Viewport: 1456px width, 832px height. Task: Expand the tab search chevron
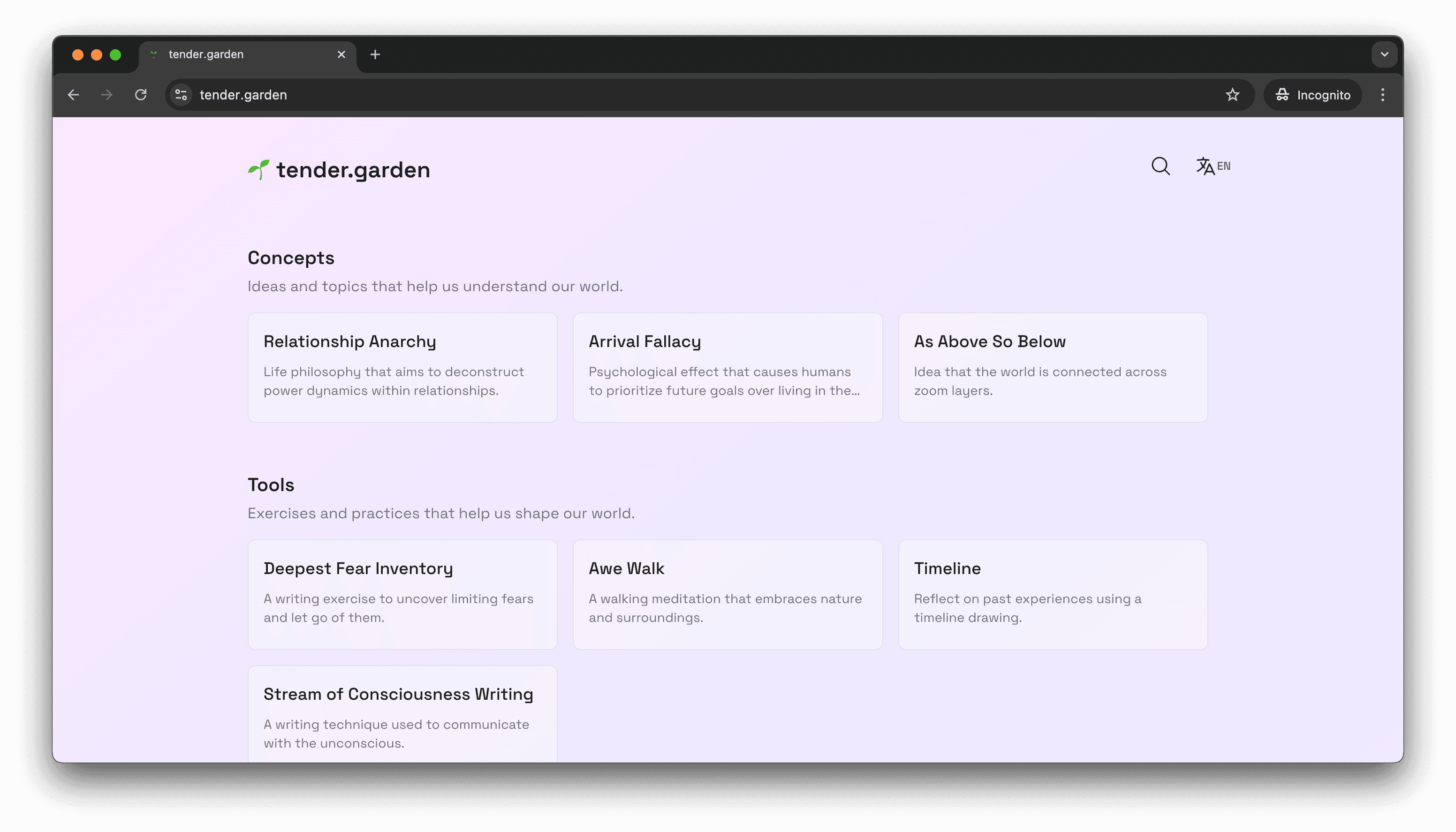tap(1384, 55)
